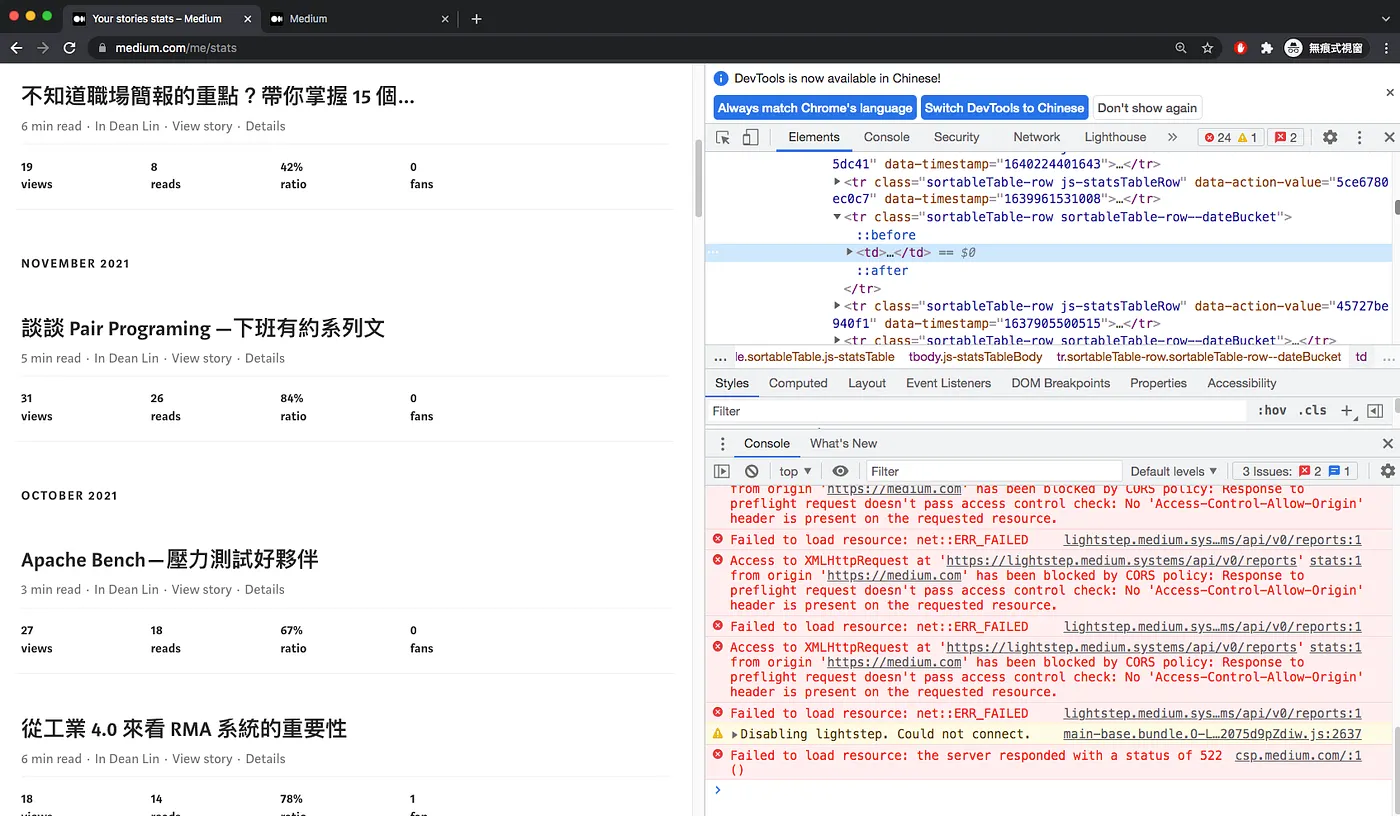Expand tr with data-action-value 5ce6780
This screenshot has height=816, width=1400.
coord(838,182)
